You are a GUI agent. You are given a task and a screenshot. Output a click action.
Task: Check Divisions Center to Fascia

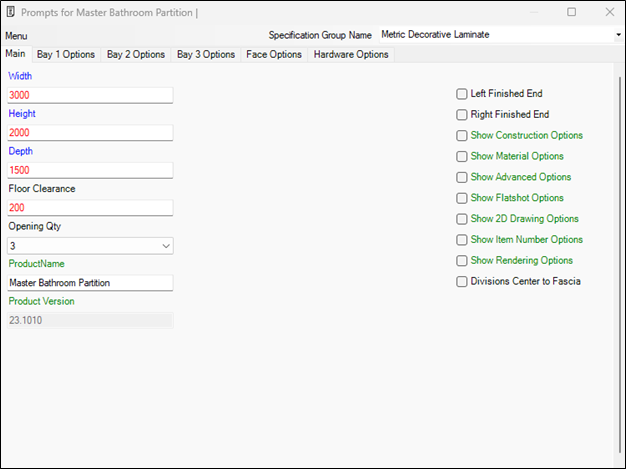pyautogui.click(x=462, y=282)
